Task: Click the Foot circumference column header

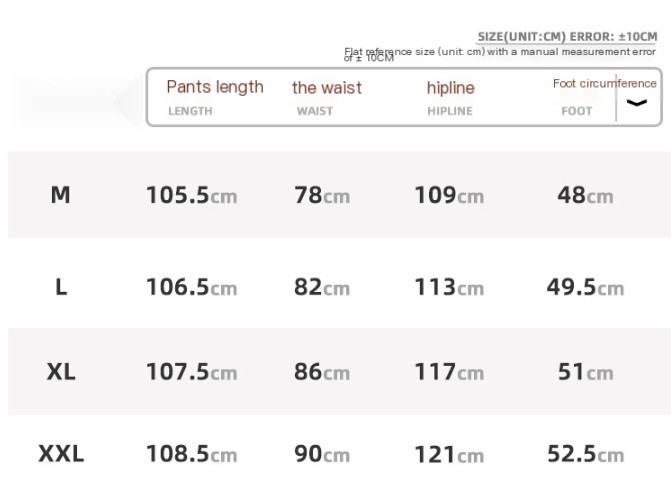Action: pos(592,84)
